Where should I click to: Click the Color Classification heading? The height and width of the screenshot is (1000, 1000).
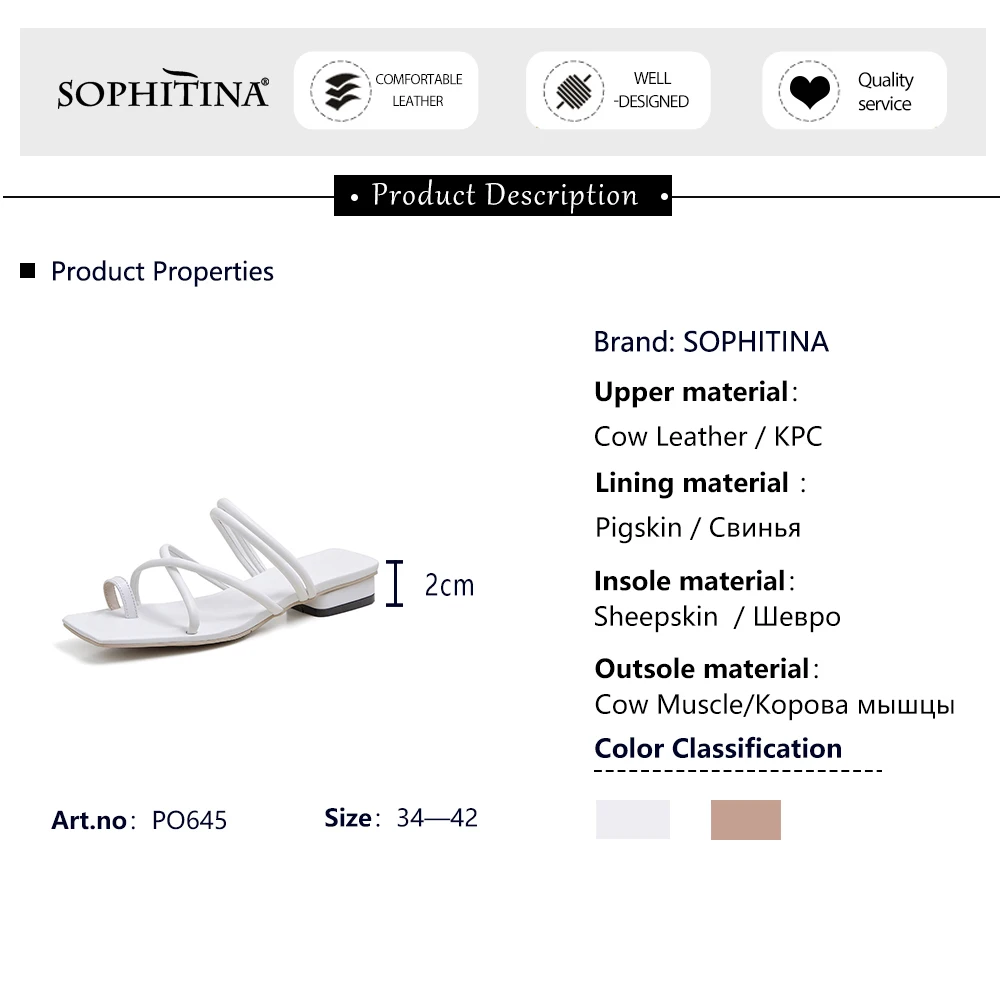[718, 748]
